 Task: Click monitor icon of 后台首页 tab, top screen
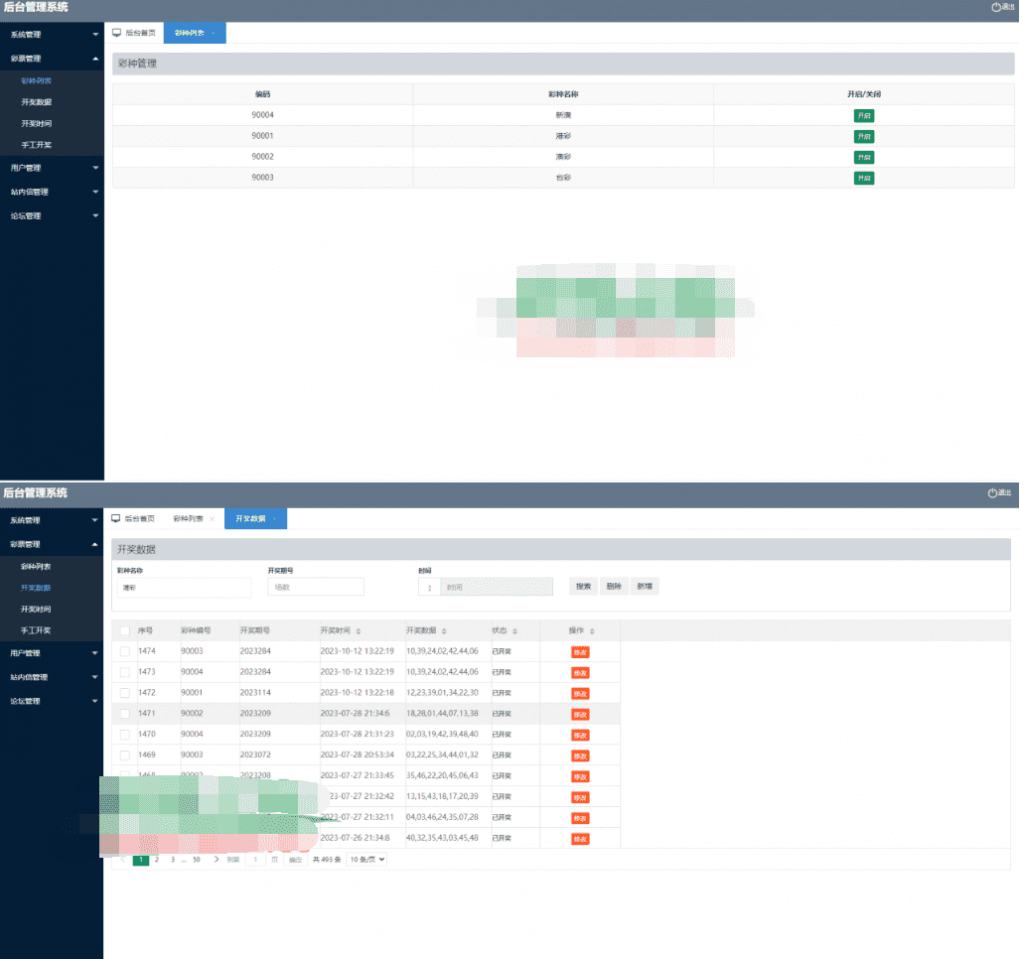pyautogui.click(x=117, y=33)
